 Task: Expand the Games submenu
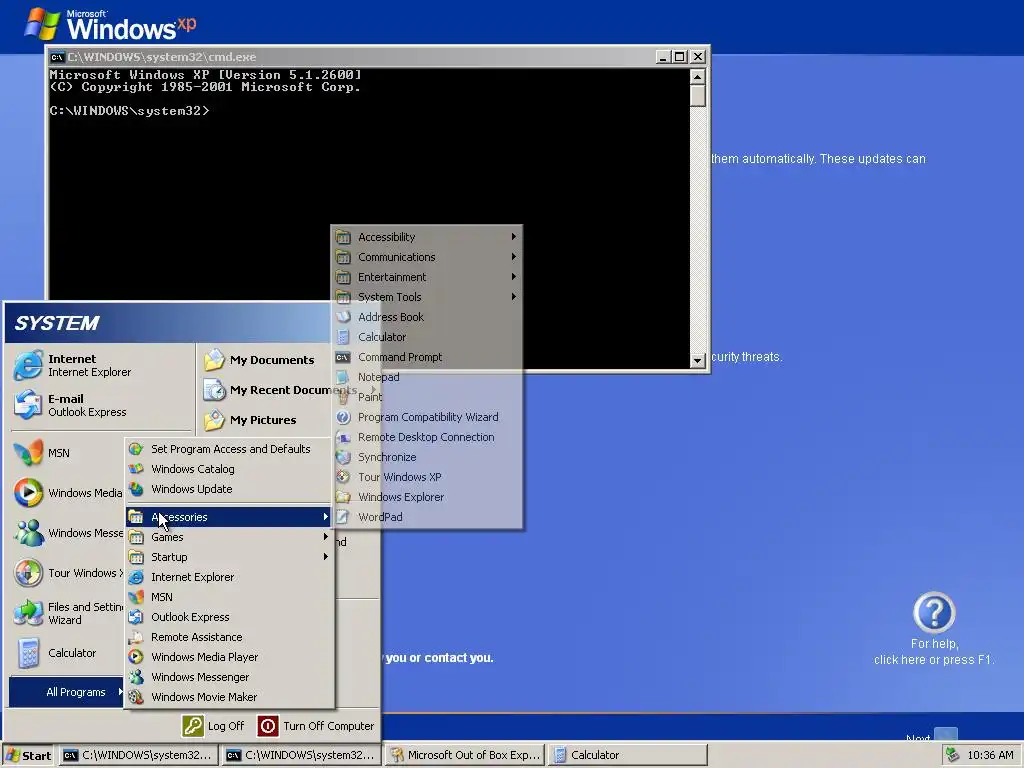(229, 537)
